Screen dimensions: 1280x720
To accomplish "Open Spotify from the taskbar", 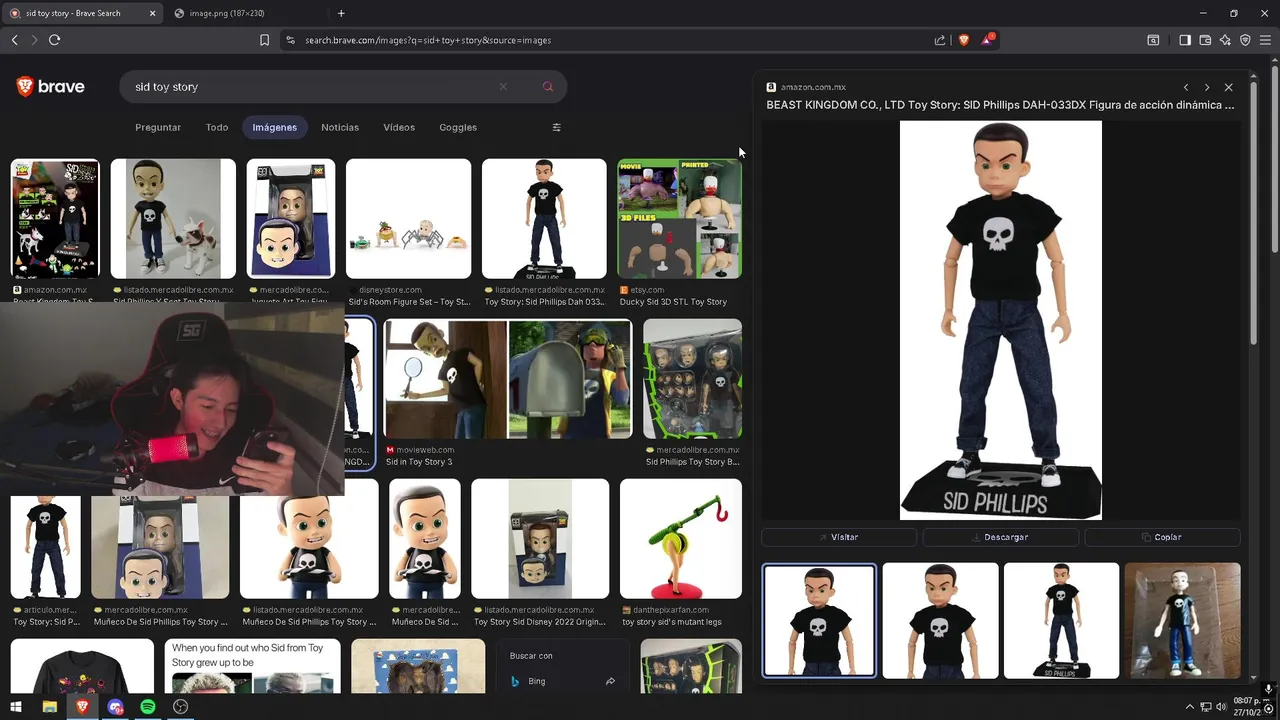I will pyautogui.click(x=148, y=707).
